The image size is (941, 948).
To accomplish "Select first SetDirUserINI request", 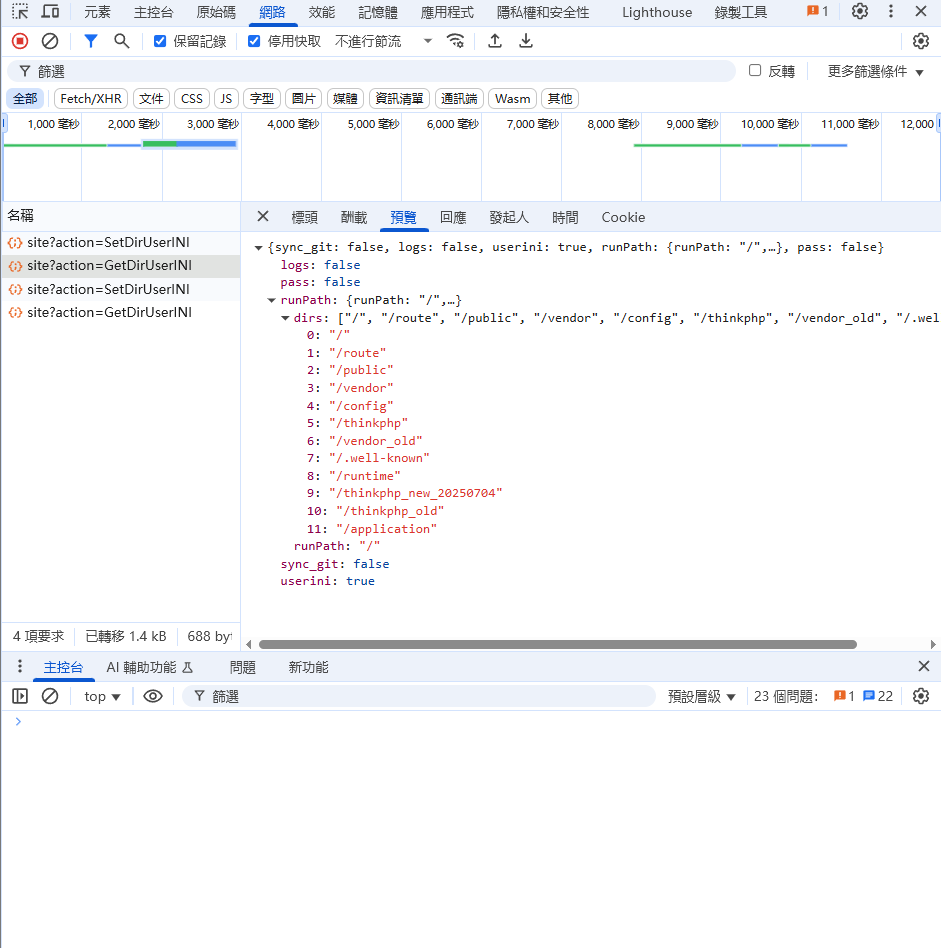I will tap(120, 242).
